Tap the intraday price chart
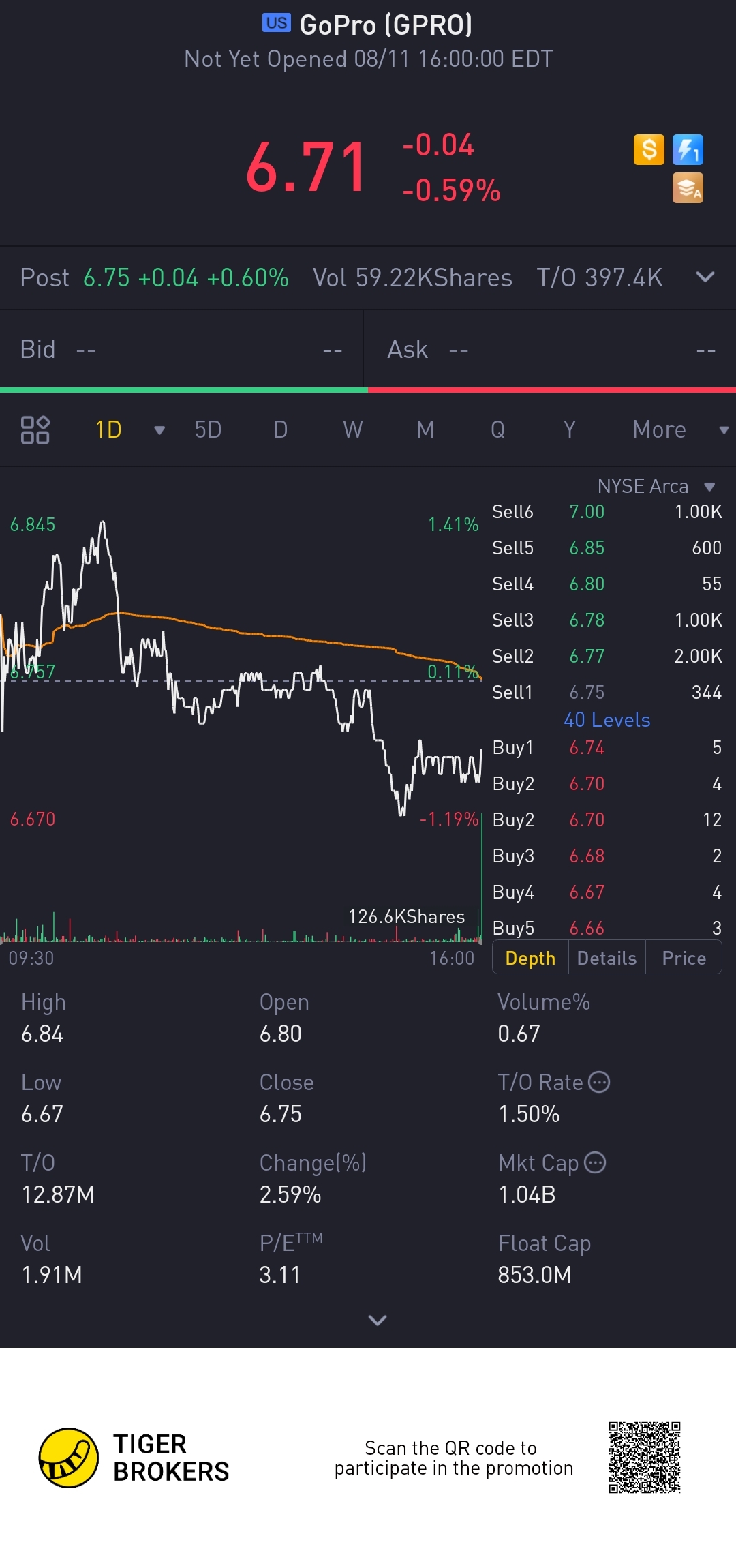 click(242, 668)
